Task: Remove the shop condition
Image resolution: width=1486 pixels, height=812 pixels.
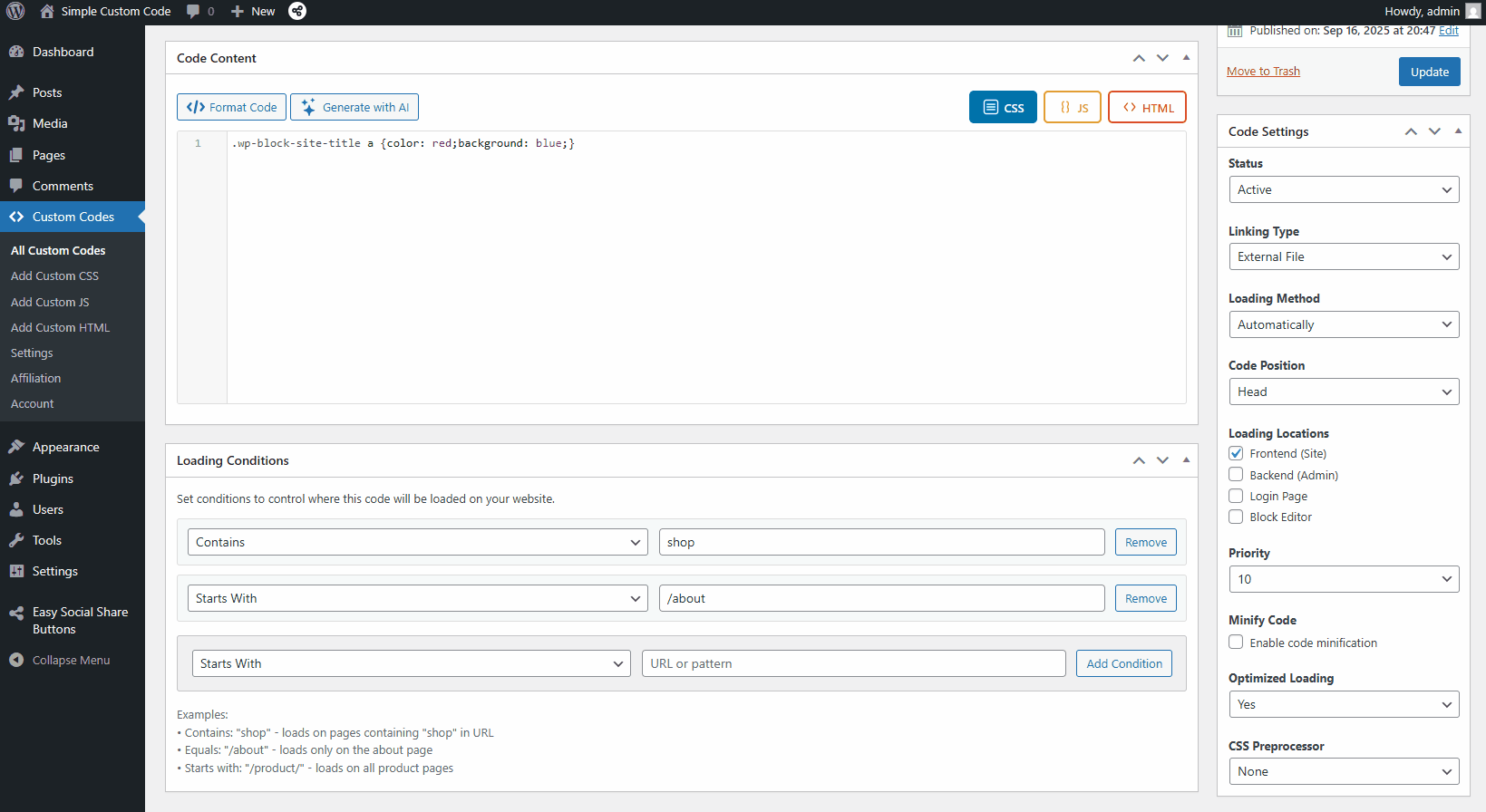Action: coord(1146,542)
